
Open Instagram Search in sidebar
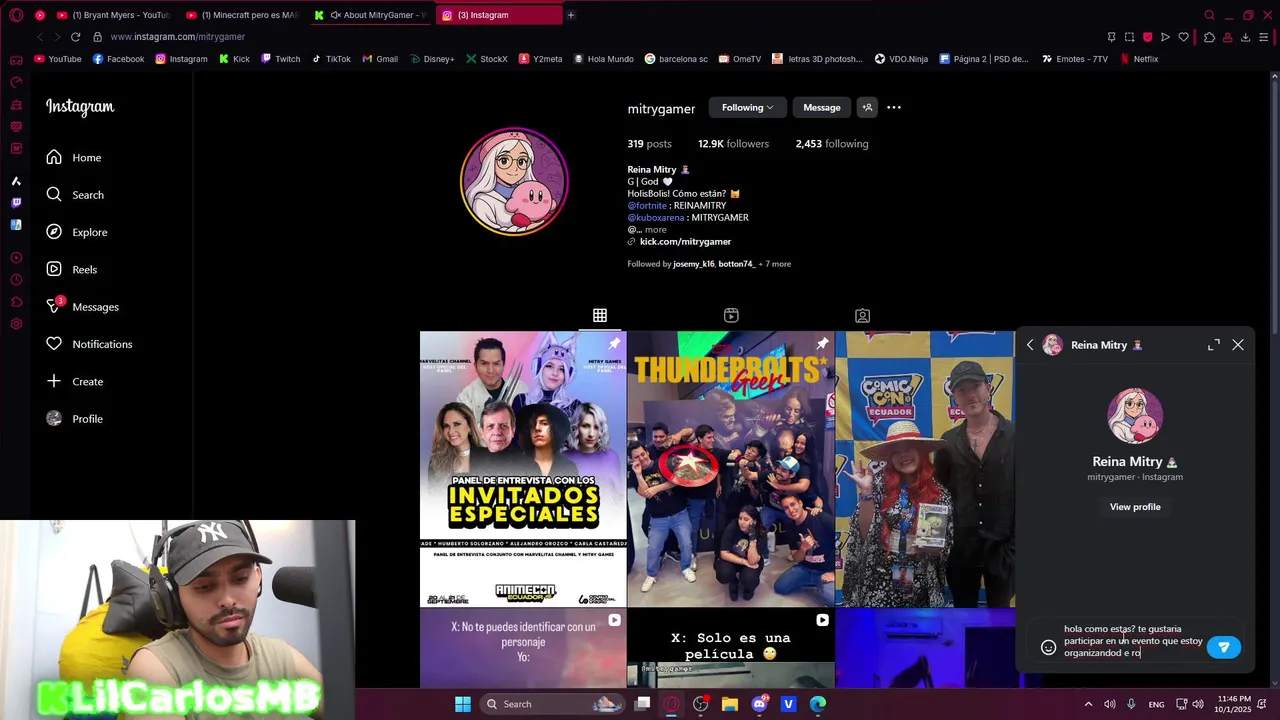[x=74, y=195]
